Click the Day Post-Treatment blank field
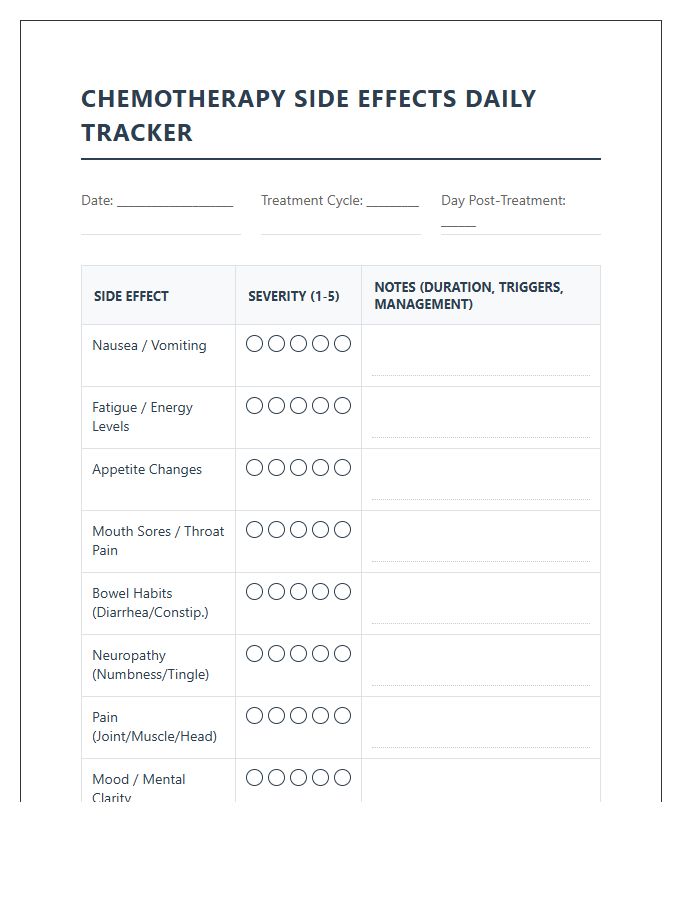Image resolution: width=700 pixels, height=900 pixels. (x=458, y=222)
